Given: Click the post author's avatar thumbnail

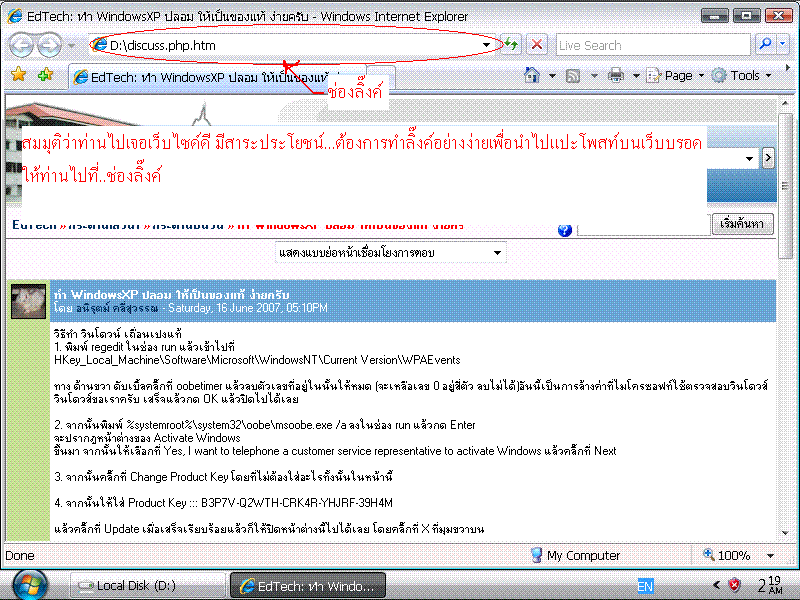Looking at the screenshot, I should [x=29, y=301].
